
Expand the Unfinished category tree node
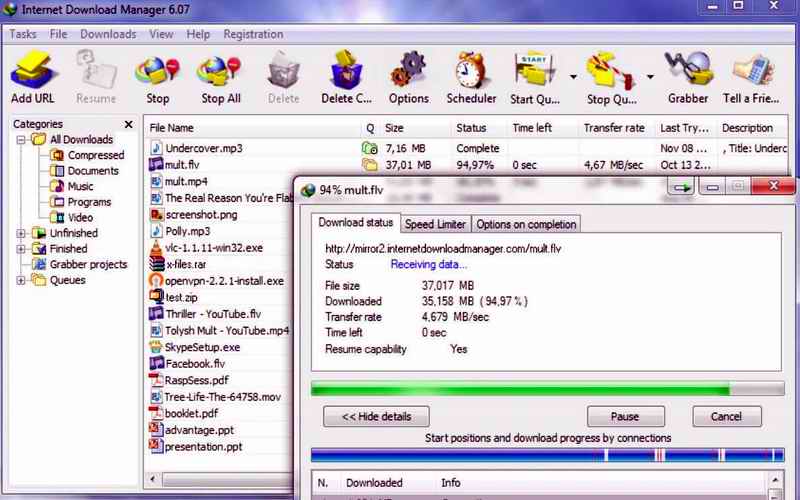pyautogui.click(x=22, y=233)
